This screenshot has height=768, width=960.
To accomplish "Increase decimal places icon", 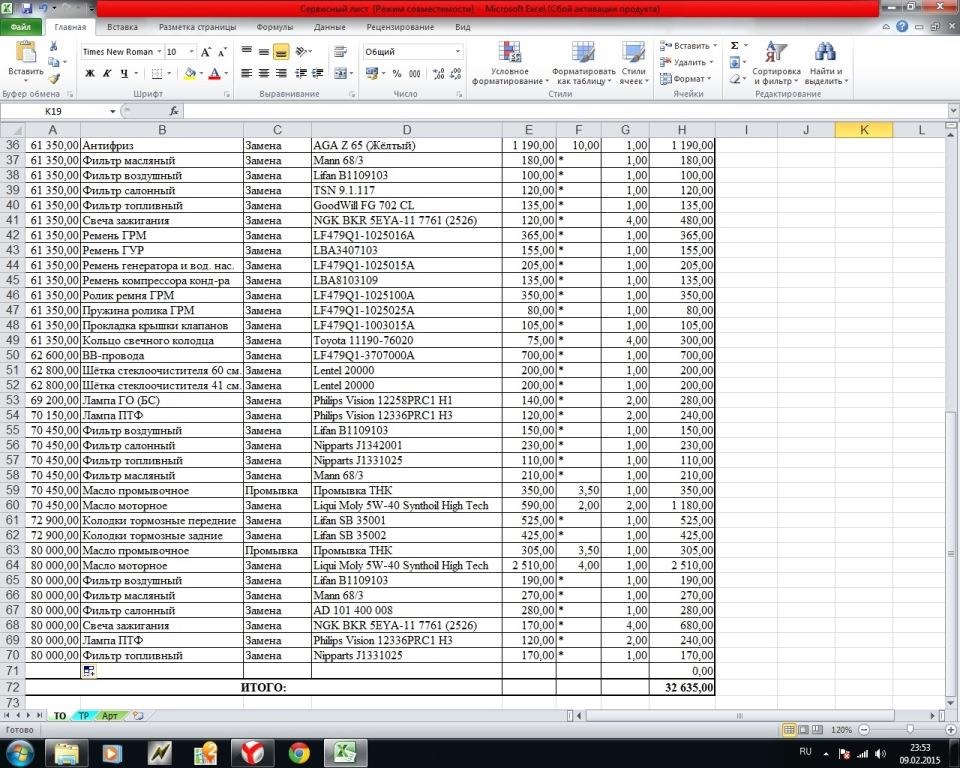I will 438,73.
